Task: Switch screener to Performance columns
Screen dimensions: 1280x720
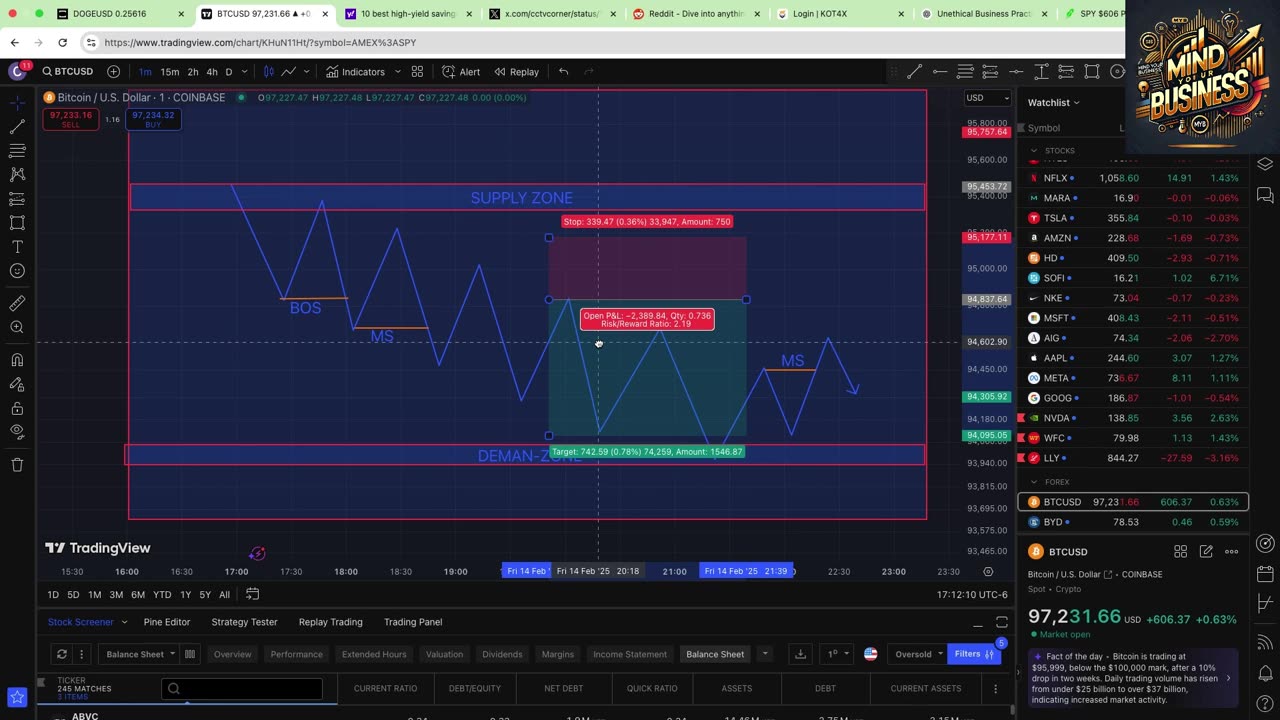Action: pyautogui.click(x=296, y=654)
